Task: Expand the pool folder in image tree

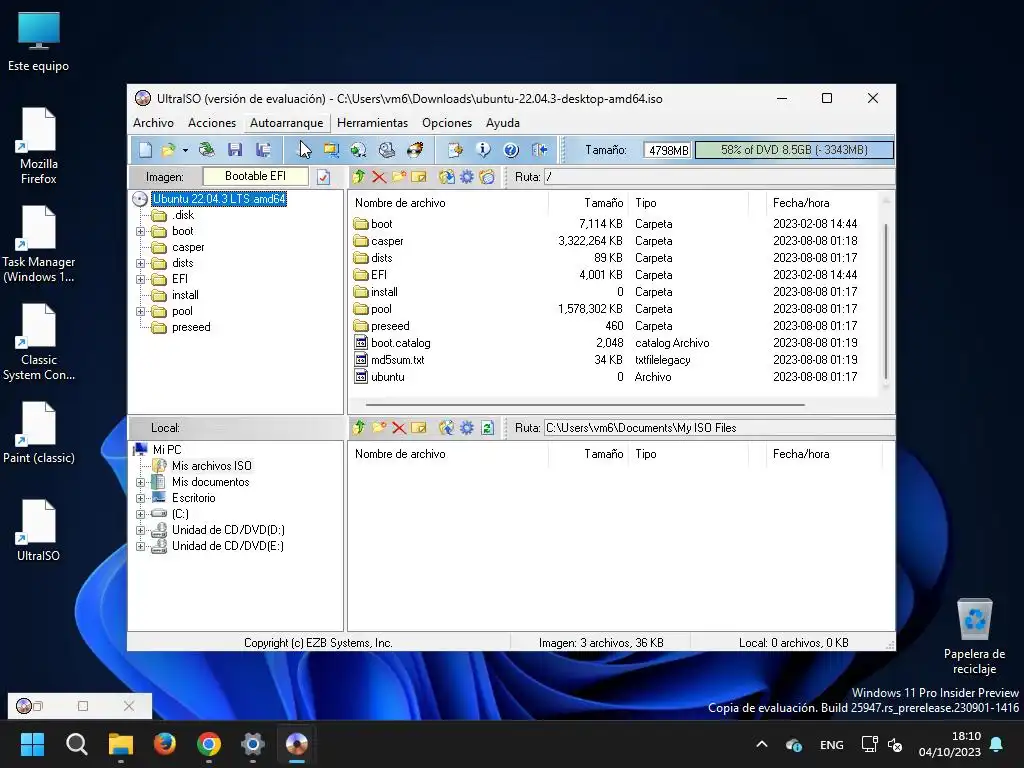Action: (x=140, y=312)
